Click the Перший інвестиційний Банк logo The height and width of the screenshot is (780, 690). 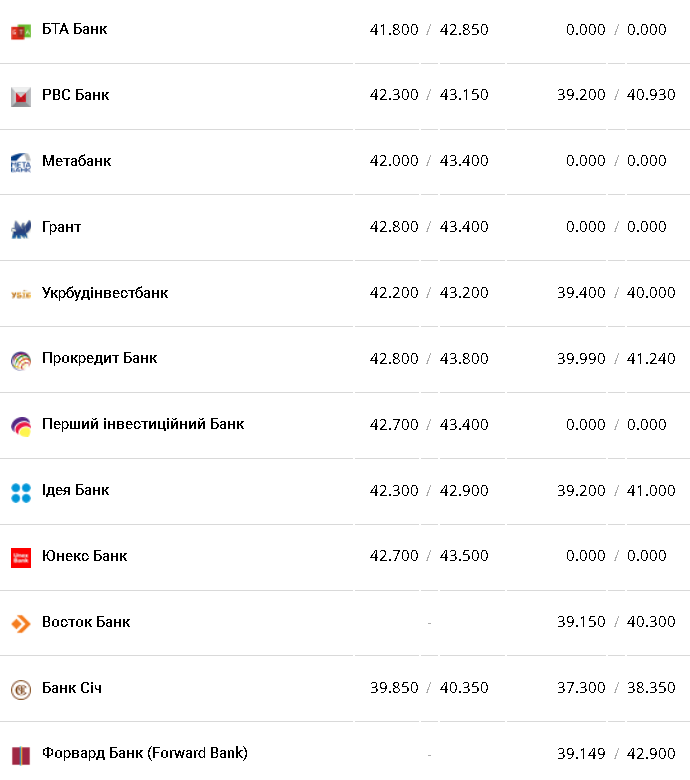[21, 426]
